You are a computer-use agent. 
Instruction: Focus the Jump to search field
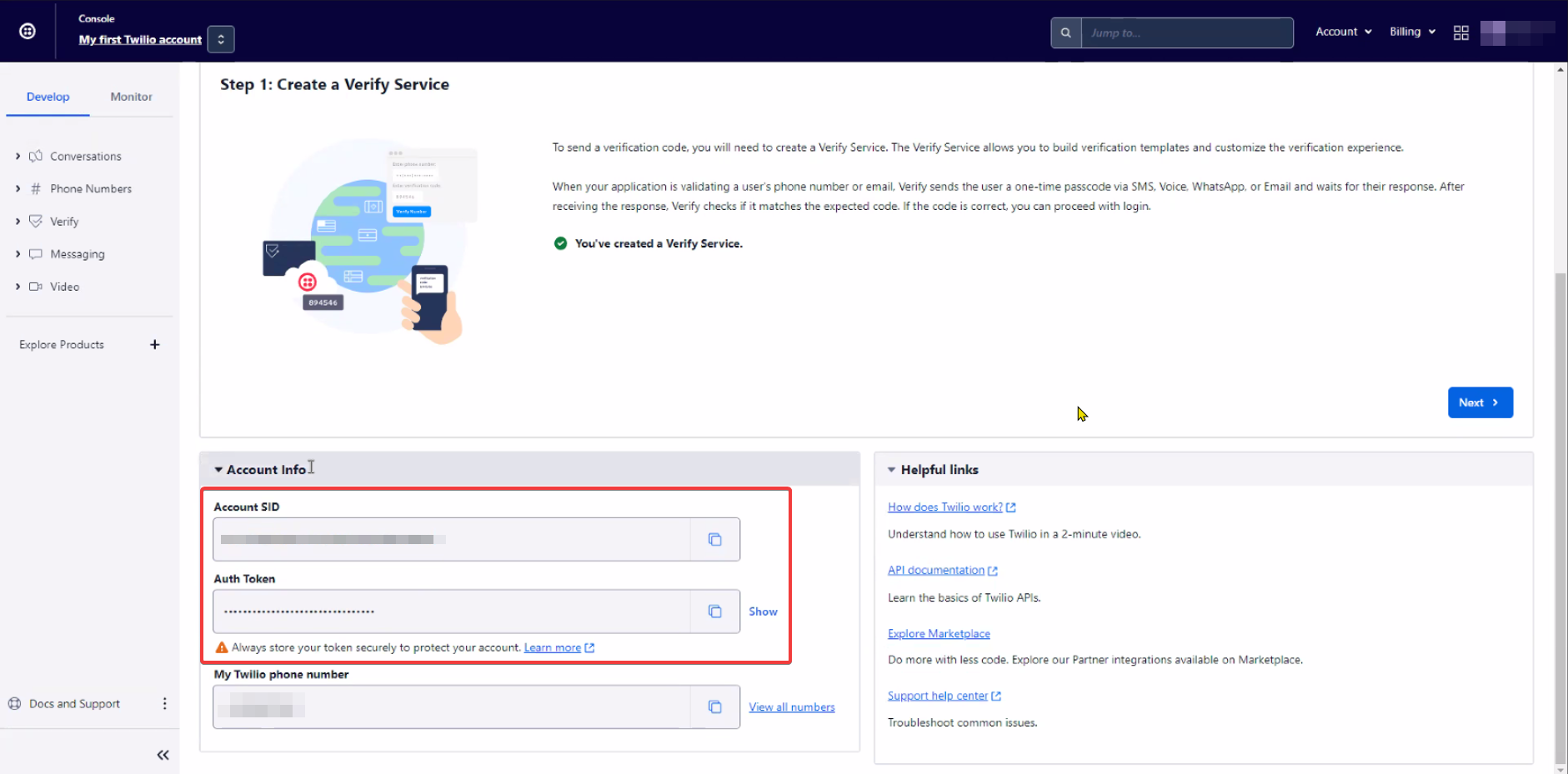(x=1186, y=33)
